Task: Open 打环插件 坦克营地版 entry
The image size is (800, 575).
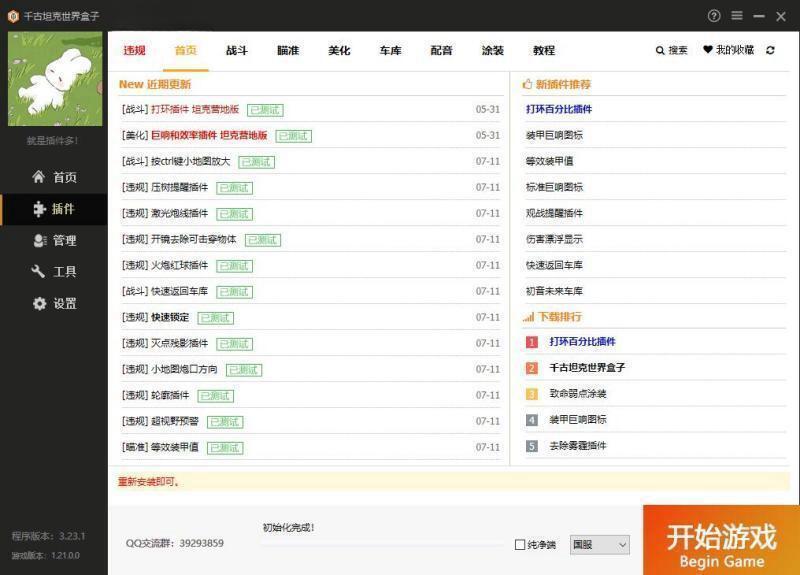Action: (195, 110)
